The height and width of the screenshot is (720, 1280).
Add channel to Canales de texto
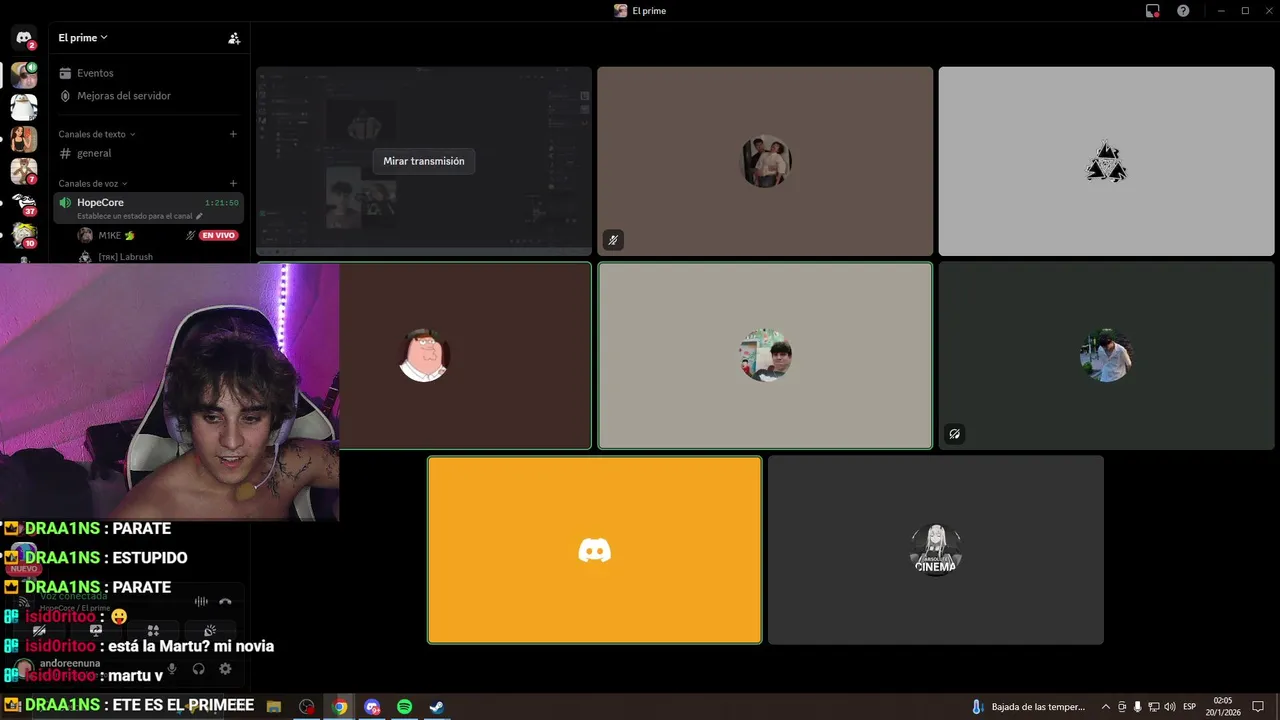point(233,134)
